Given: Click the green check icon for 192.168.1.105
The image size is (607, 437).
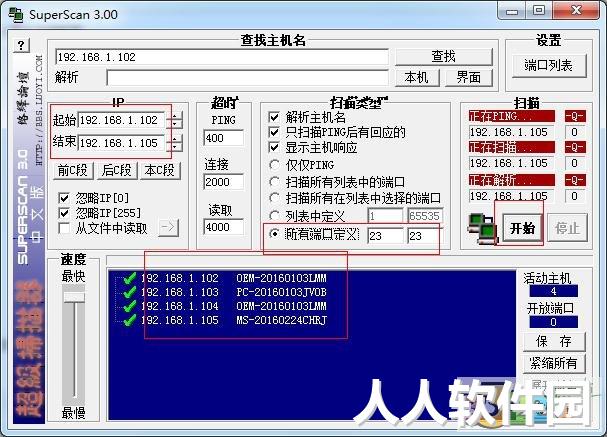Looking at the screenshot, I should (129, 320).
